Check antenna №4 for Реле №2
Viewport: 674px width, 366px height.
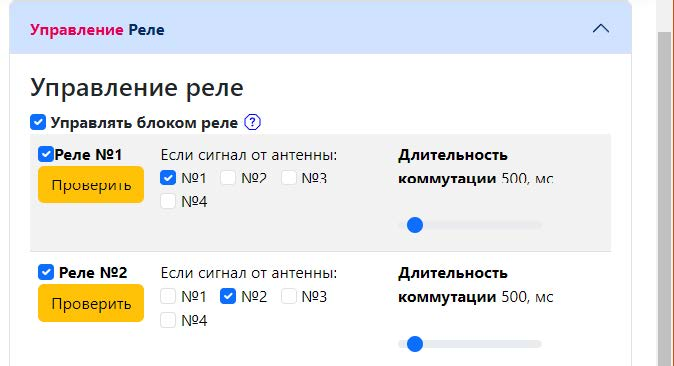click(168, 320)
